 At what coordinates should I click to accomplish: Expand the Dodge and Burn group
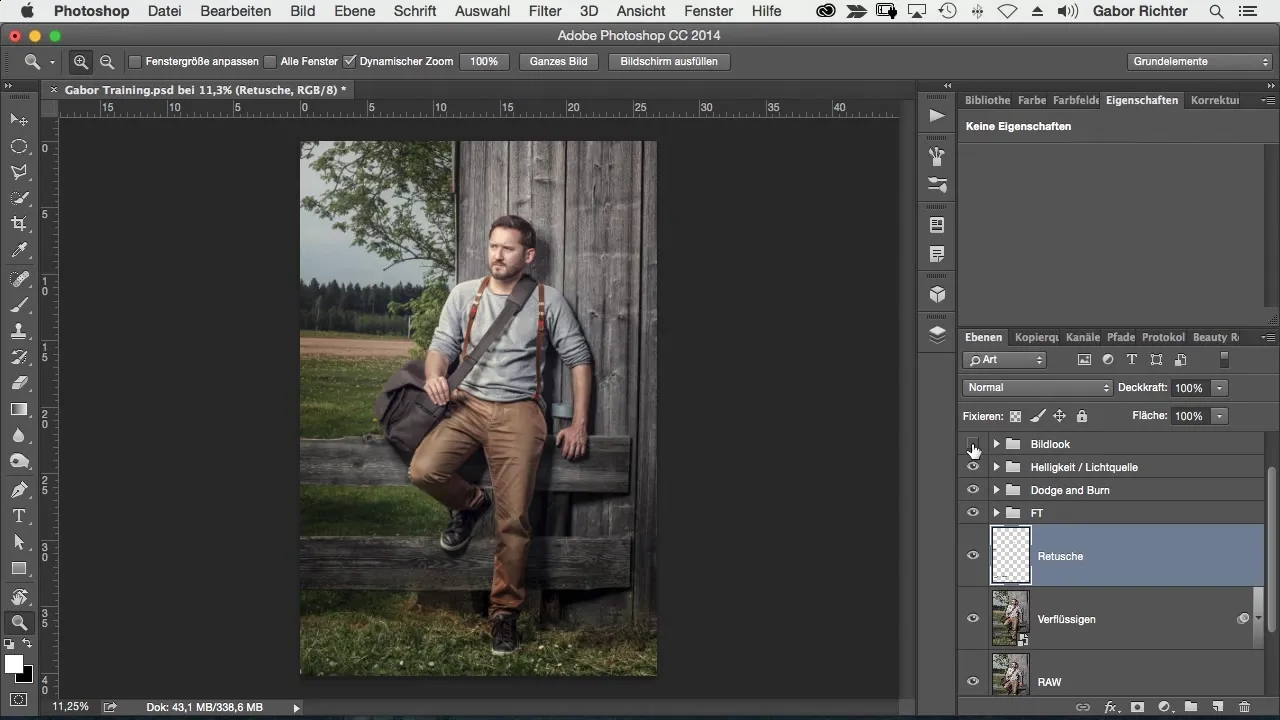click(x=996, y=490)
